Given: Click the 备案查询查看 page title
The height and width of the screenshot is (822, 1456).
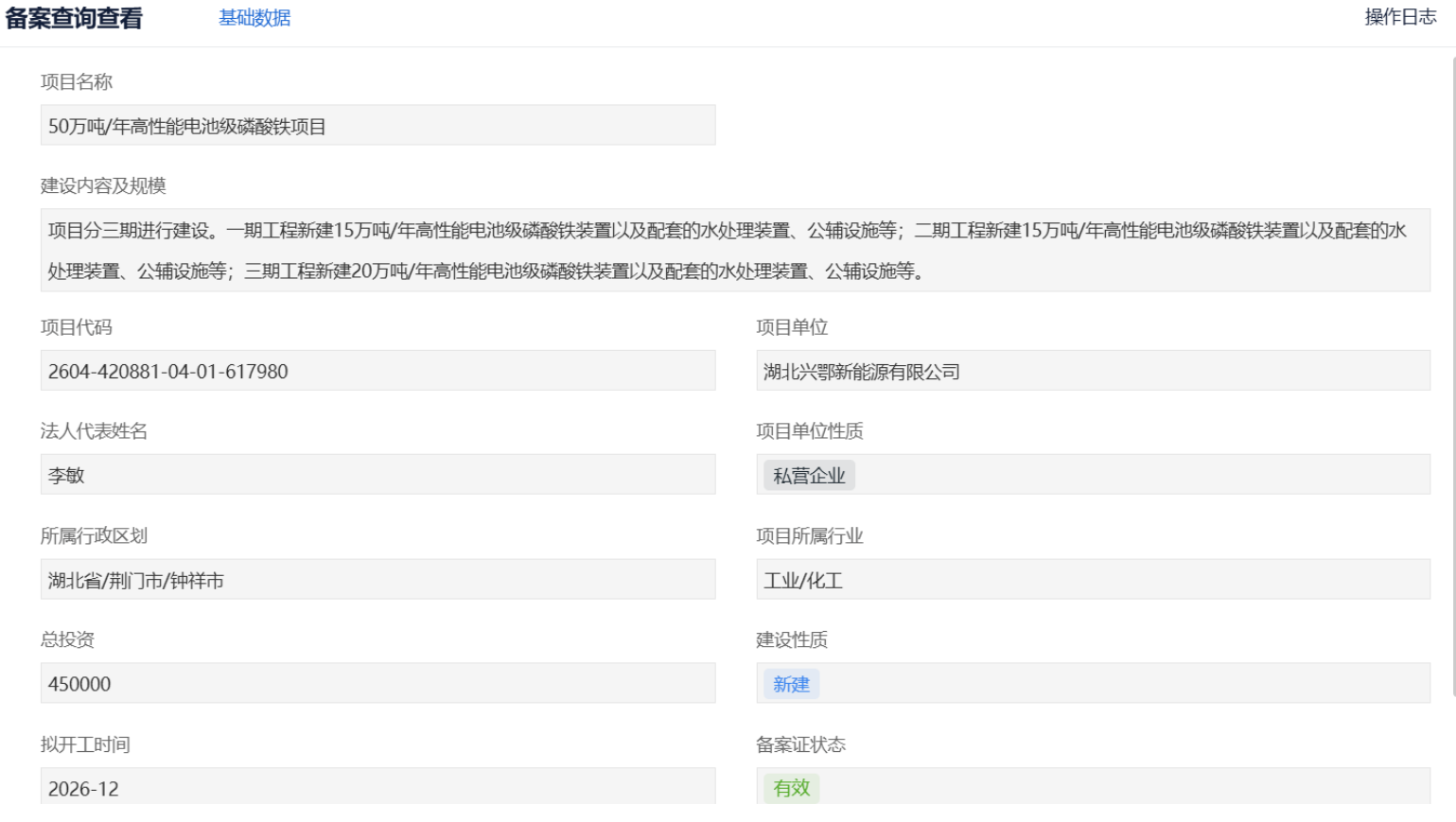Looking at the screenshot, I should coord(74,18).
